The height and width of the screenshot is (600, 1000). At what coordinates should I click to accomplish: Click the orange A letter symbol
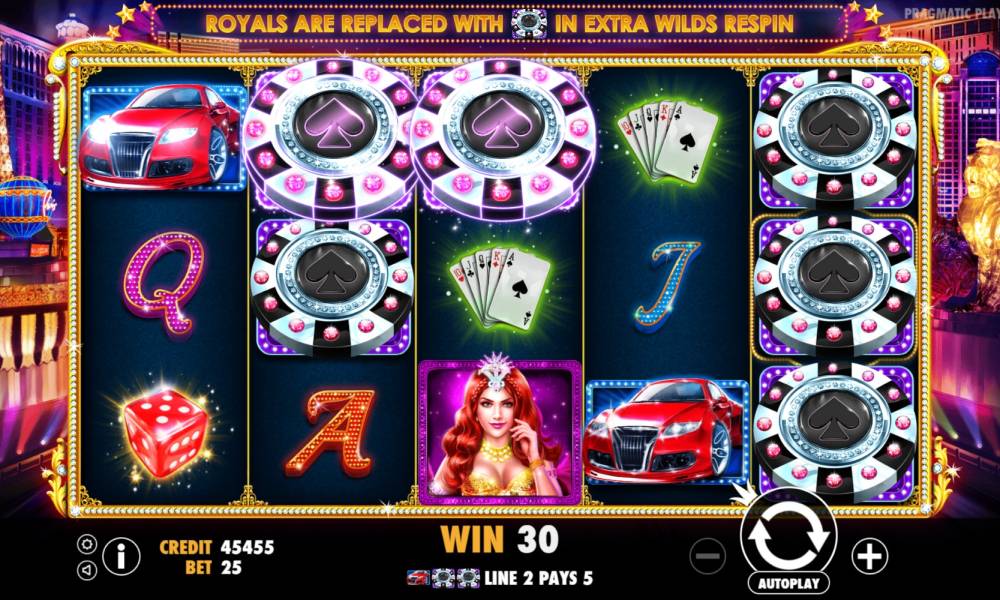coord(330,432)
